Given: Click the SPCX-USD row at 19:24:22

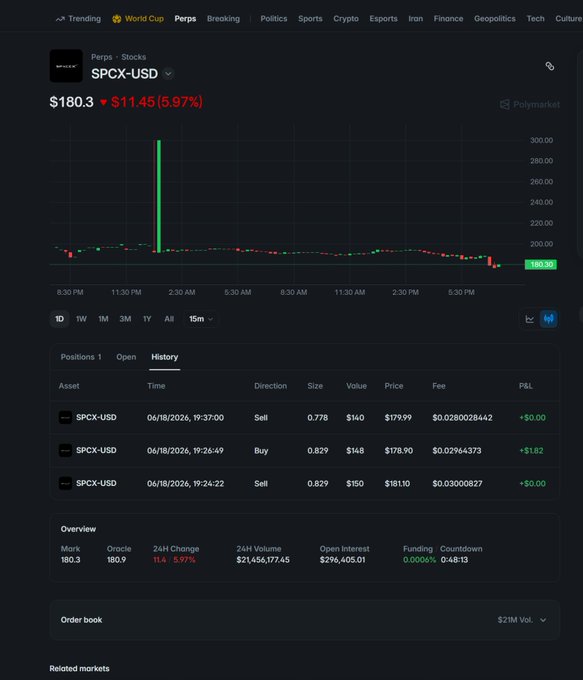Looking at the screenshot, I should click(305, 483).
